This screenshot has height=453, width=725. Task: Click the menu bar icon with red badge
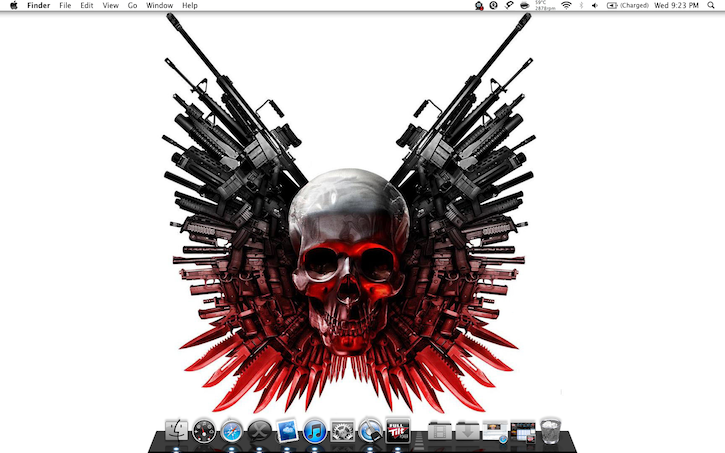click(x=479, y=6)
